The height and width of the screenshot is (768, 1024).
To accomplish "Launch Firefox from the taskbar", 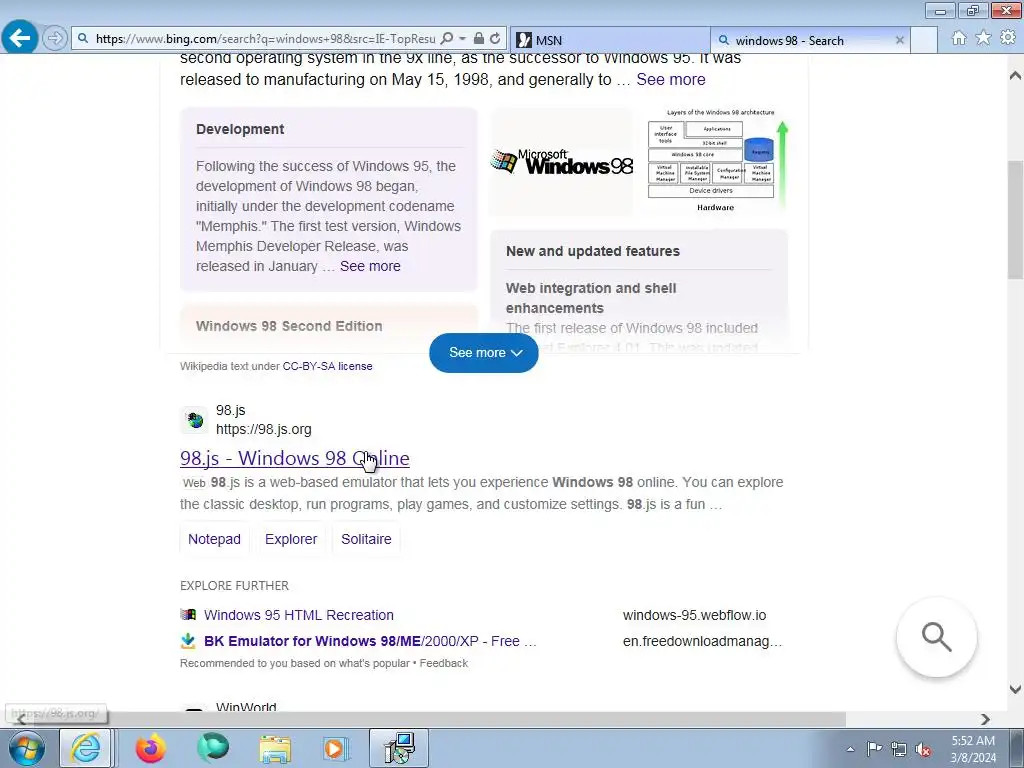I will 150,748.
